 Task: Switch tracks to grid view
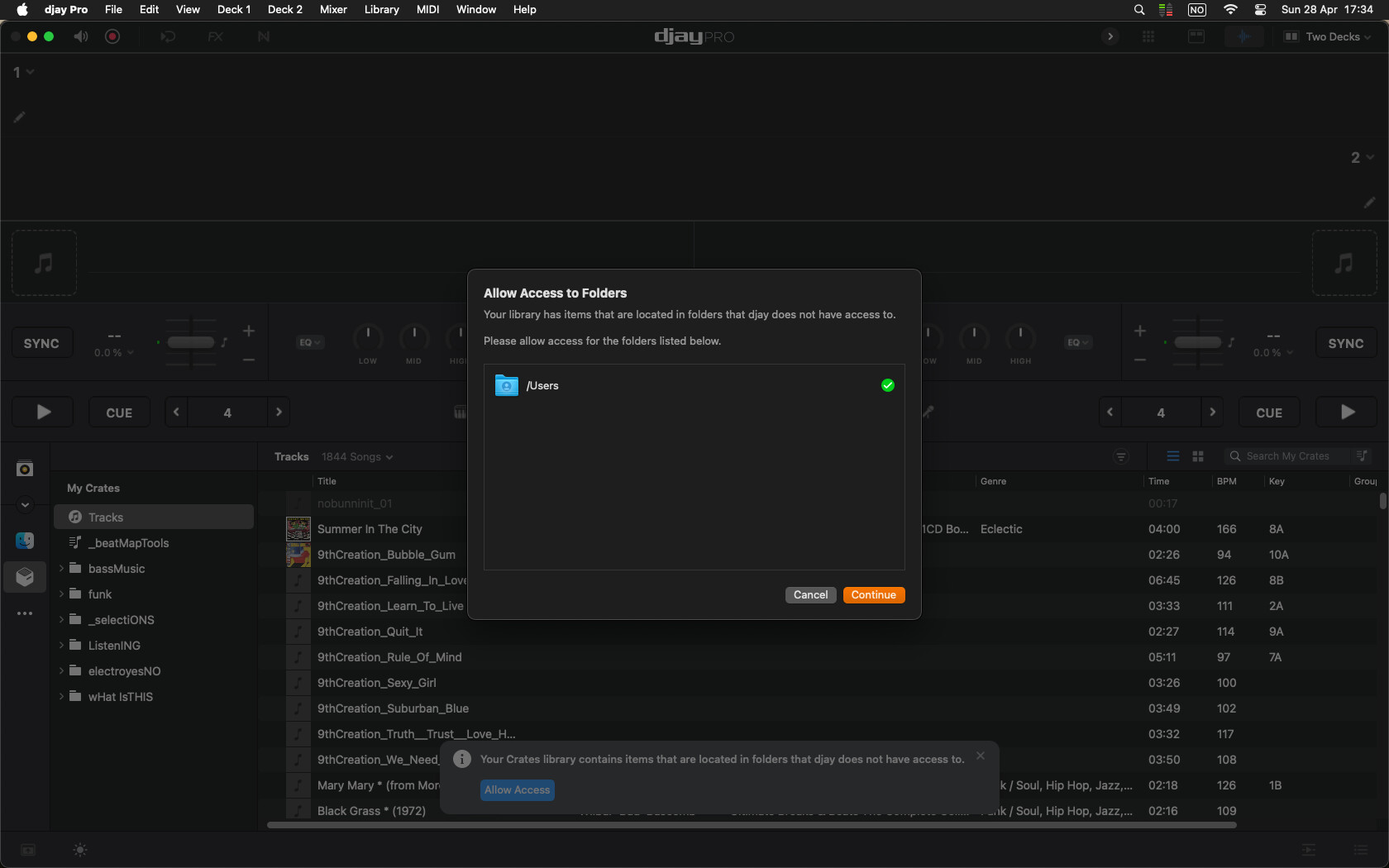(1196, 455)
